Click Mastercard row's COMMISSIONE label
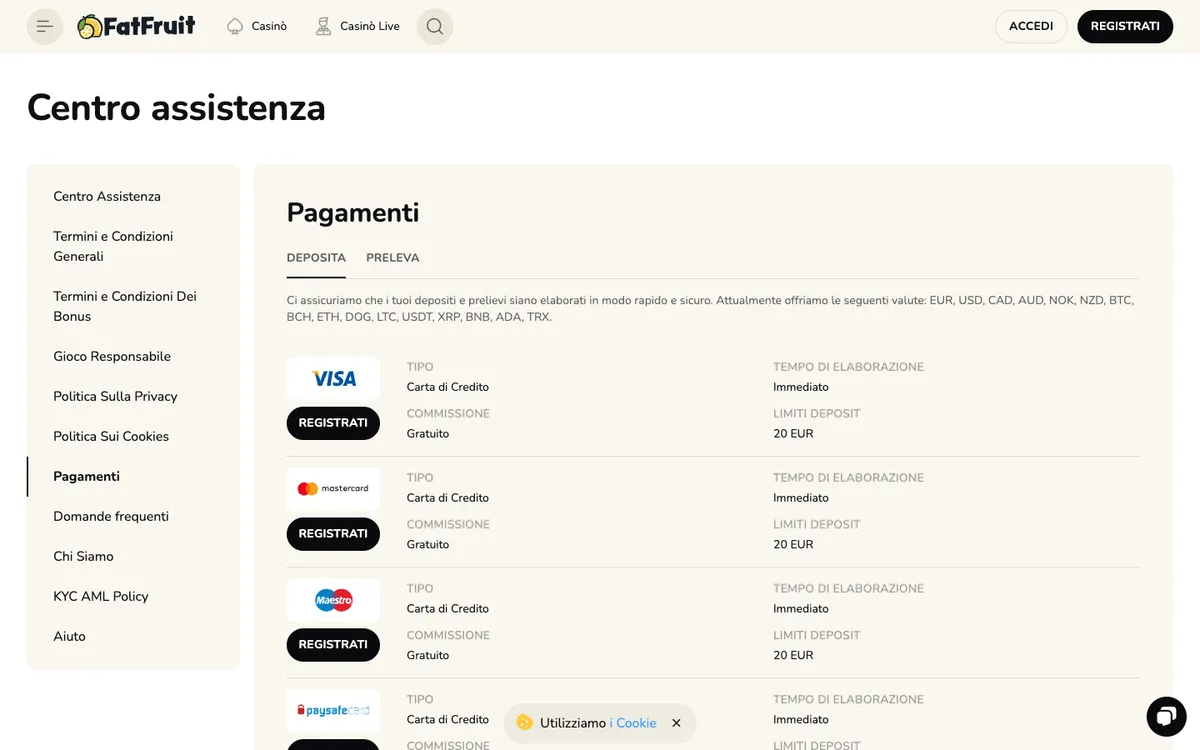The image size is (1200, 750). coord(448,524)
